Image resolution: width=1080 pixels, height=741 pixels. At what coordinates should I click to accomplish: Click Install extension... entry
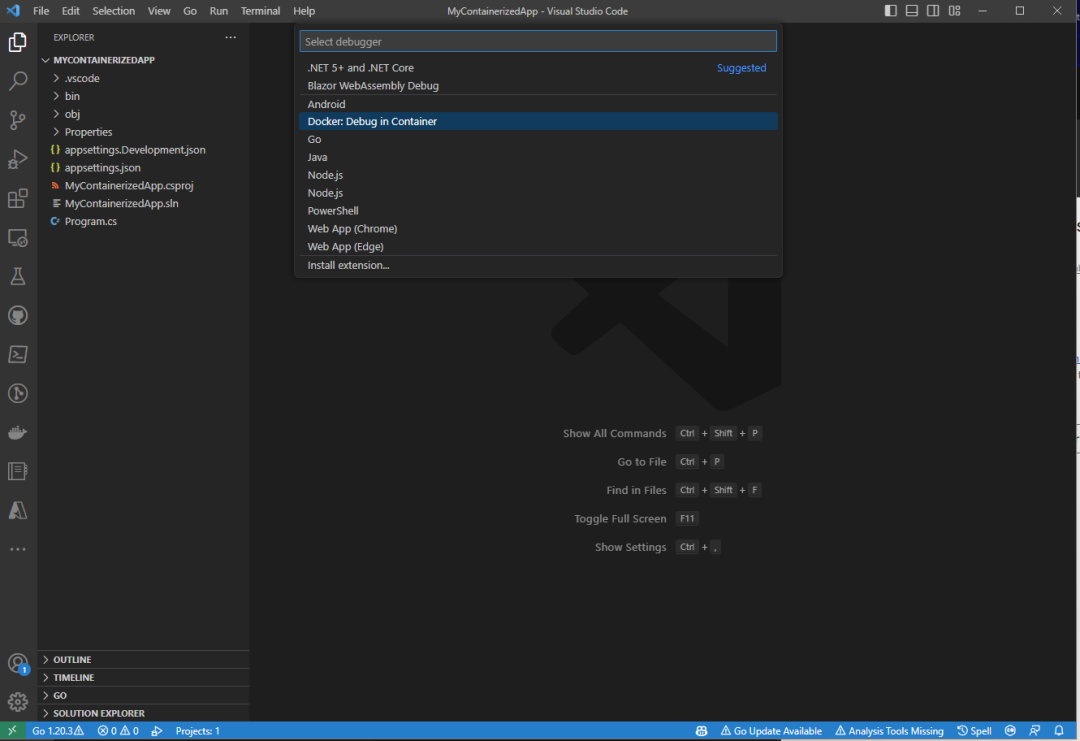coord(538,265)
